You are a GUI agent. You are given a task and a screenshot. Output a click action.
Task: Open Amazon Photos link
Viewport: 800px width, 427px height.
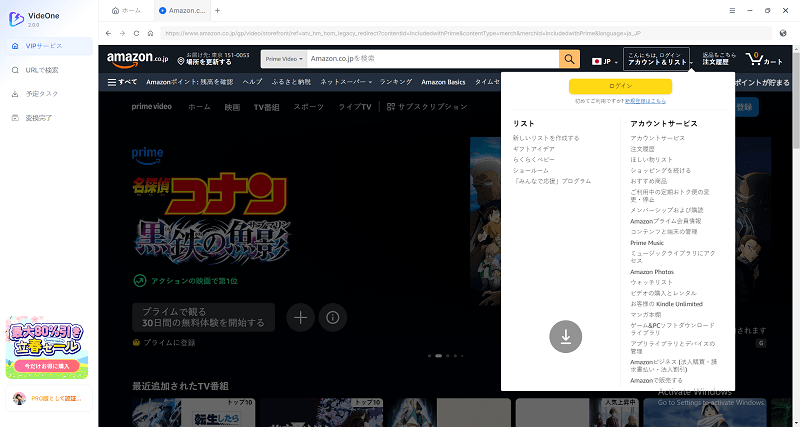[652, 272]
